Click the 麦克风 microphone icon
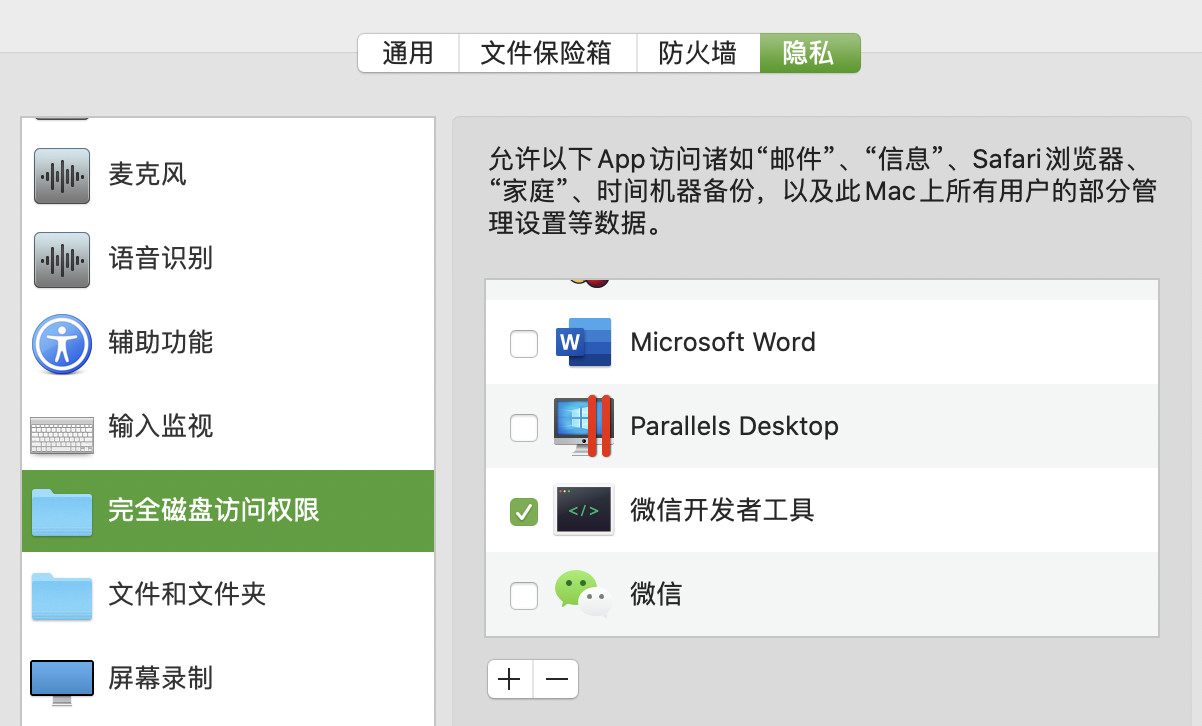 (x=62, y=176)
